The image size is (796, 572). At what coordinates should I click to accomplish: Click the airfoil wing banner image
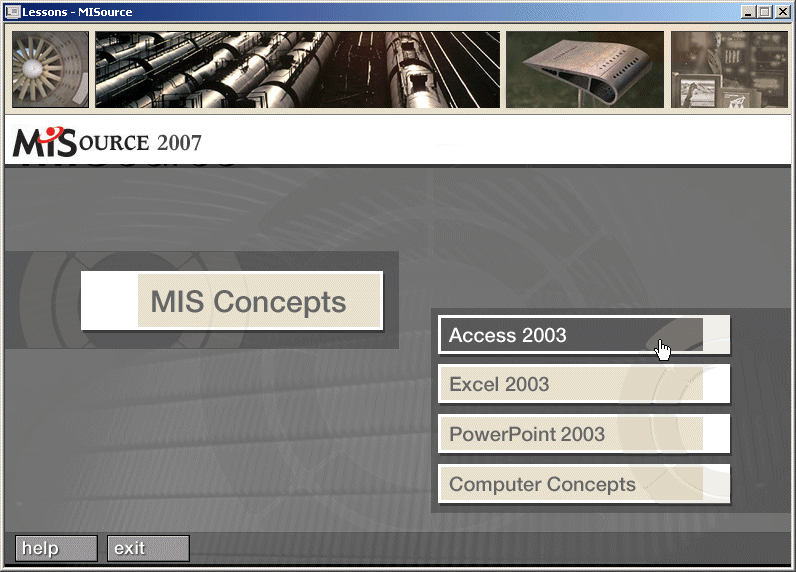coord(585,69)
